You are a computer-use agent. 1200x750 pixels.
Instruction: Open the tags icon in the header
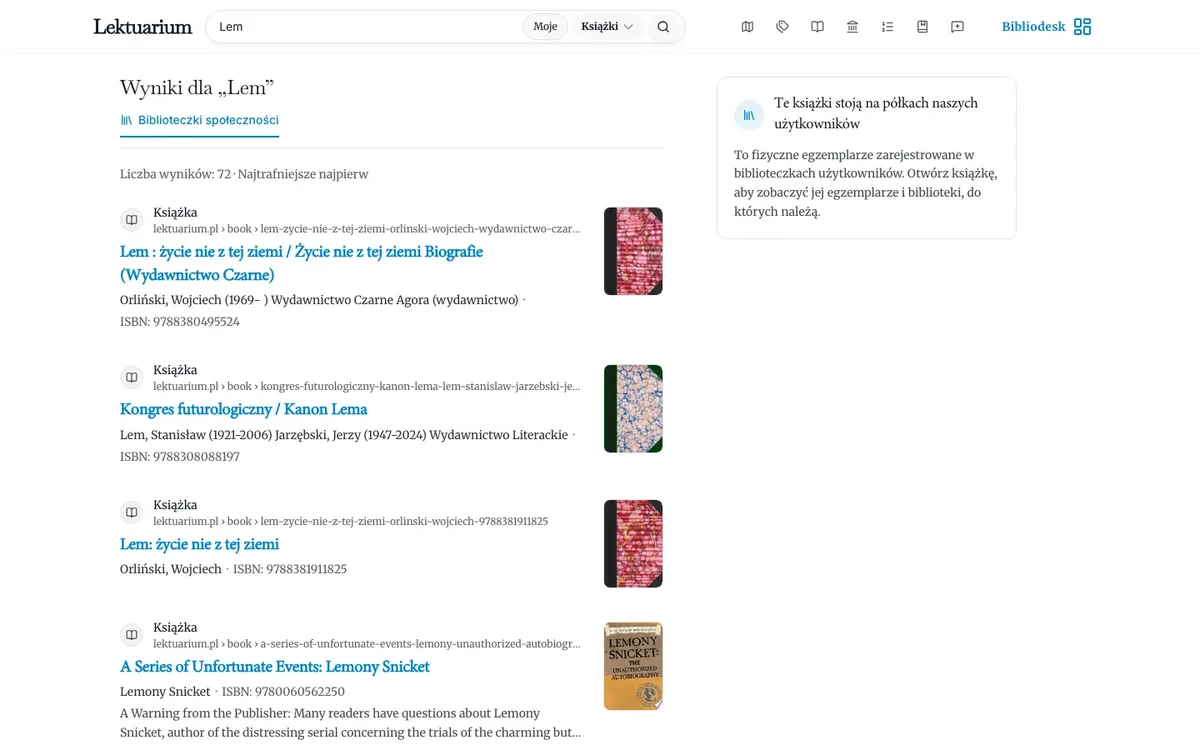[782, 27]
